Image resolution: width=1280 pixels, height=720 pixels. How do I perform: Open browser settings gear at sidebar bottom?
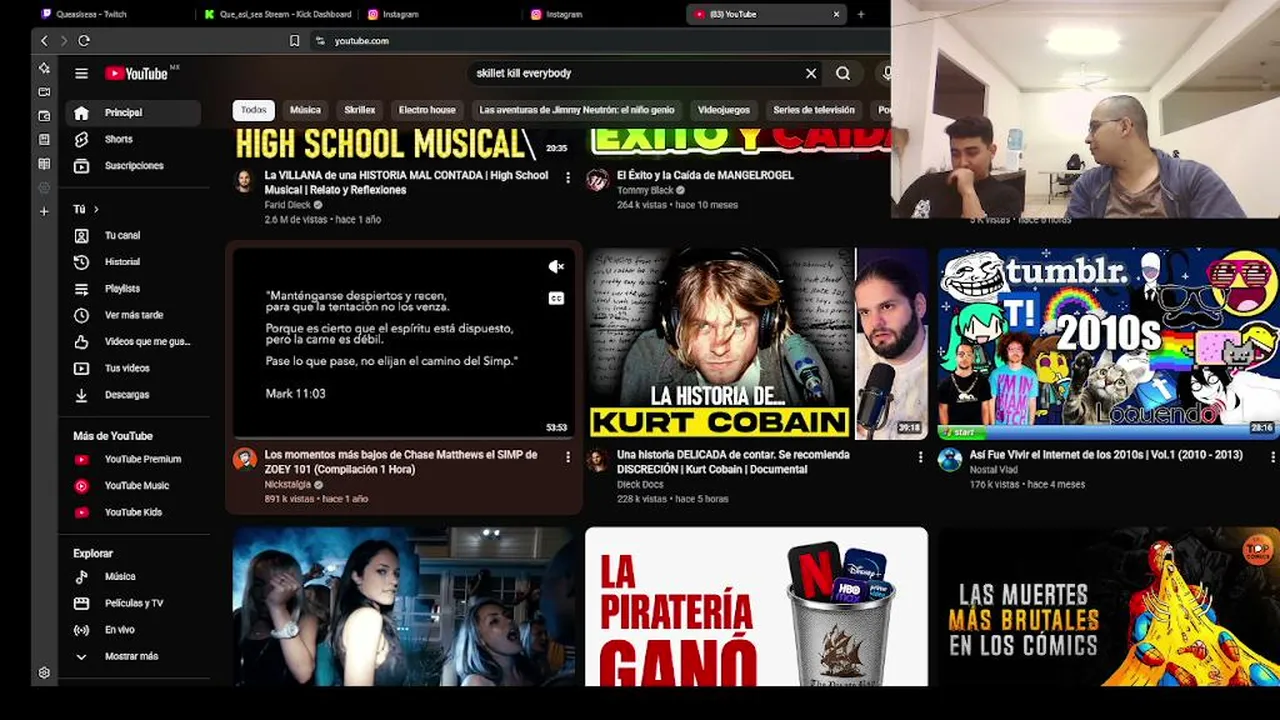[x=44, y=673]
